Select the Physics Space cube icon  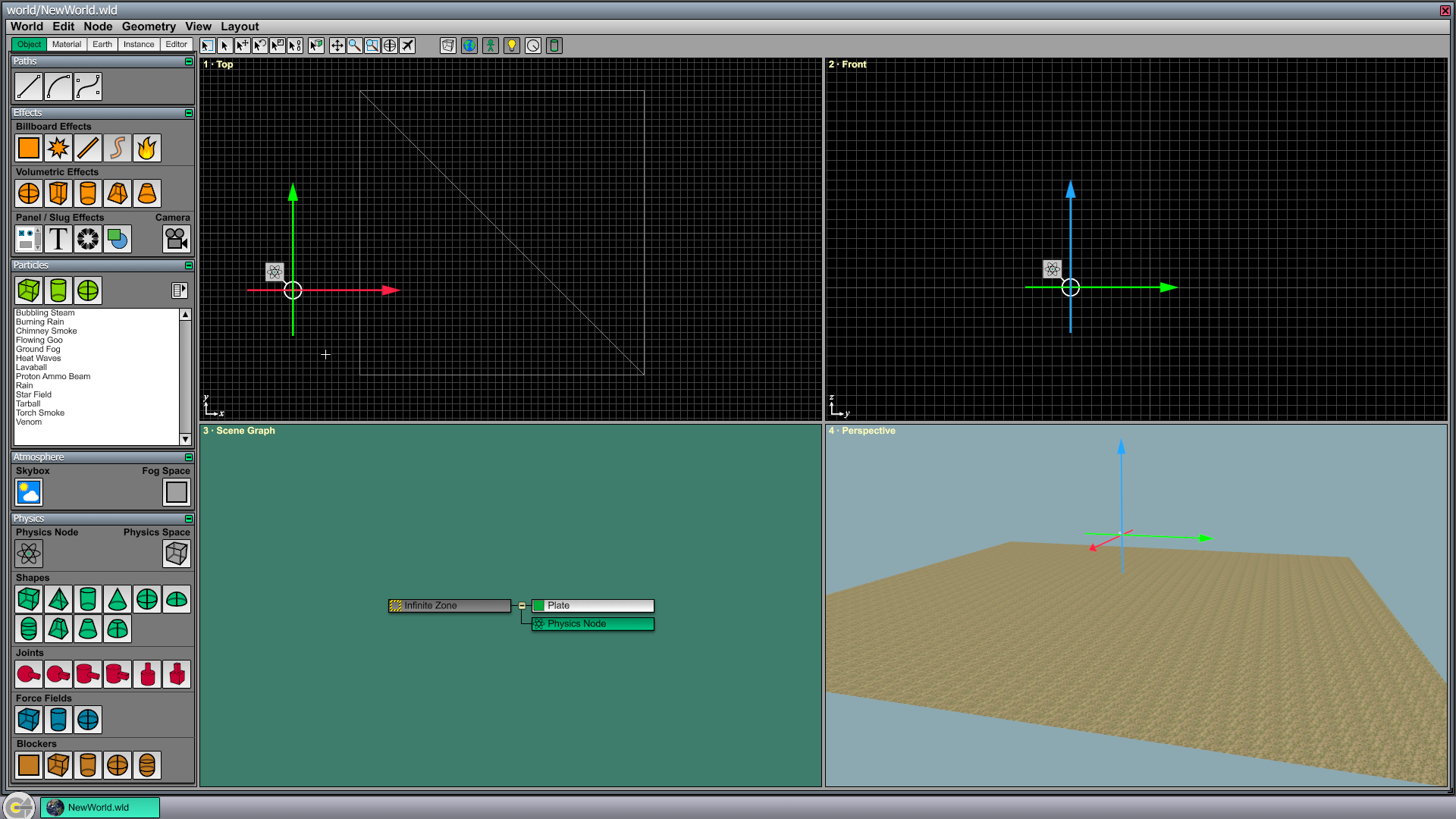click(177, 554)
